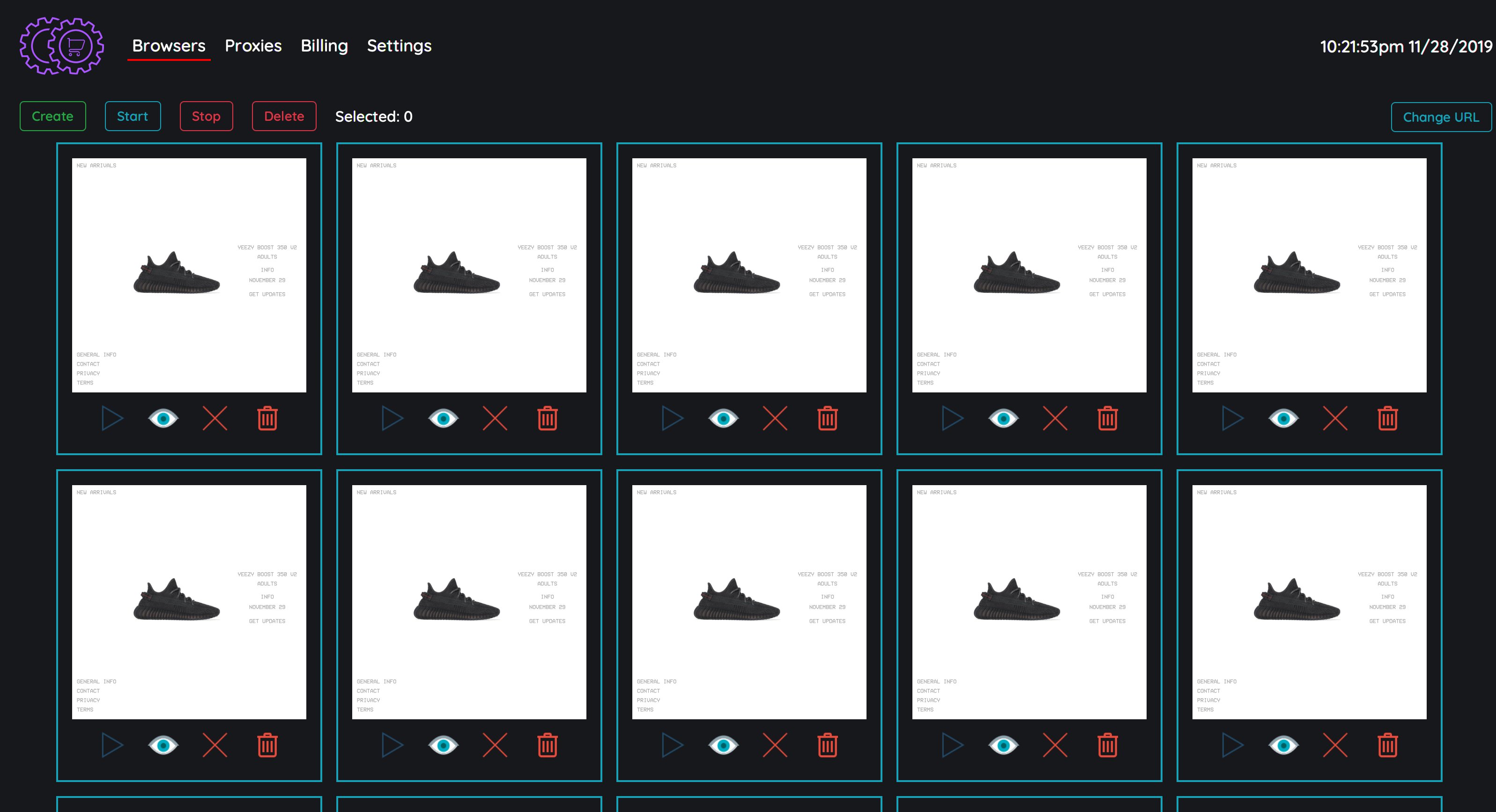Start the fourth browser in the second row
Screen dimensions: 1496x812
click(952, 745)
